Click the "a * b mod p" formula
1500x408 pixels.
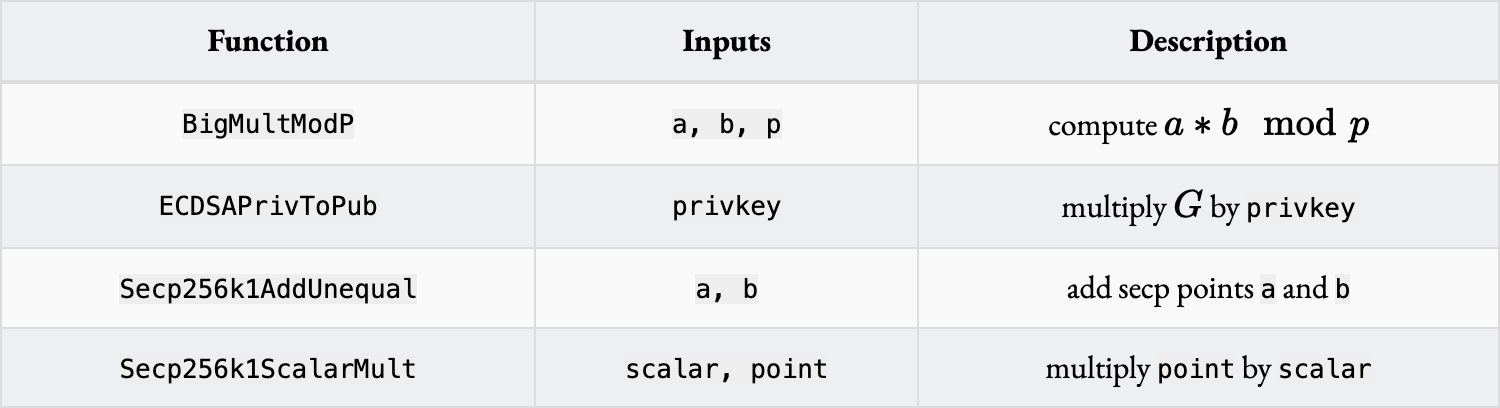(x=1265, y=125)
